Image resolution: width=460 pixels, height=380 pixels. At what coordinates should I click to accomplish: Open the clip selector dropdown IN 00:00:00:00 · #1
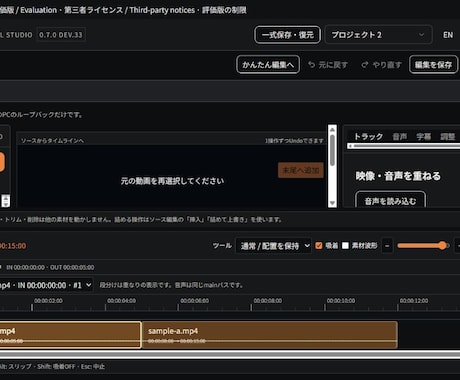coord(45,285)
